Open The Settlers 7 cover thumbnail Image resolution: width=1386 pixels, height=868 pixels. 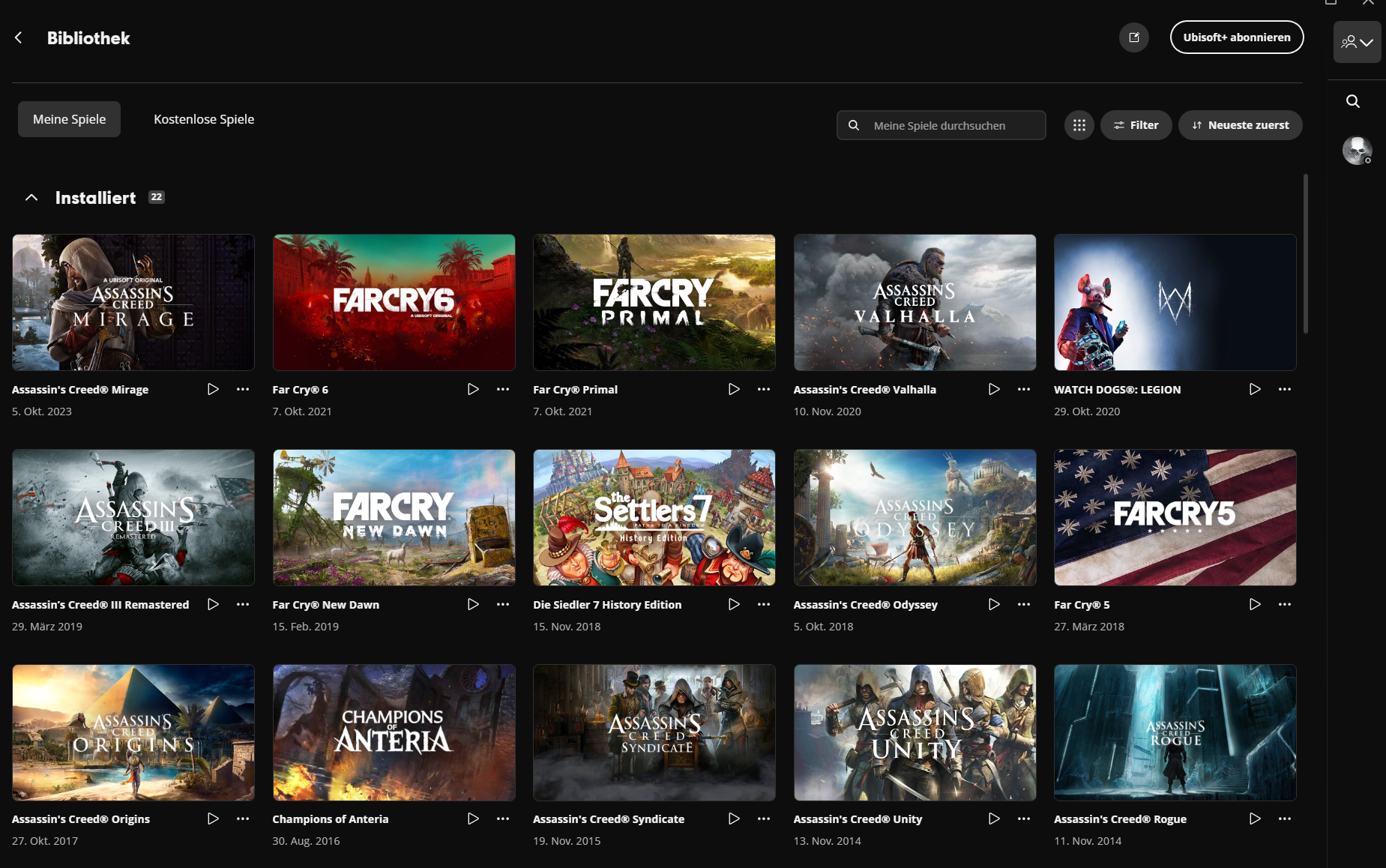coord(654,517)
